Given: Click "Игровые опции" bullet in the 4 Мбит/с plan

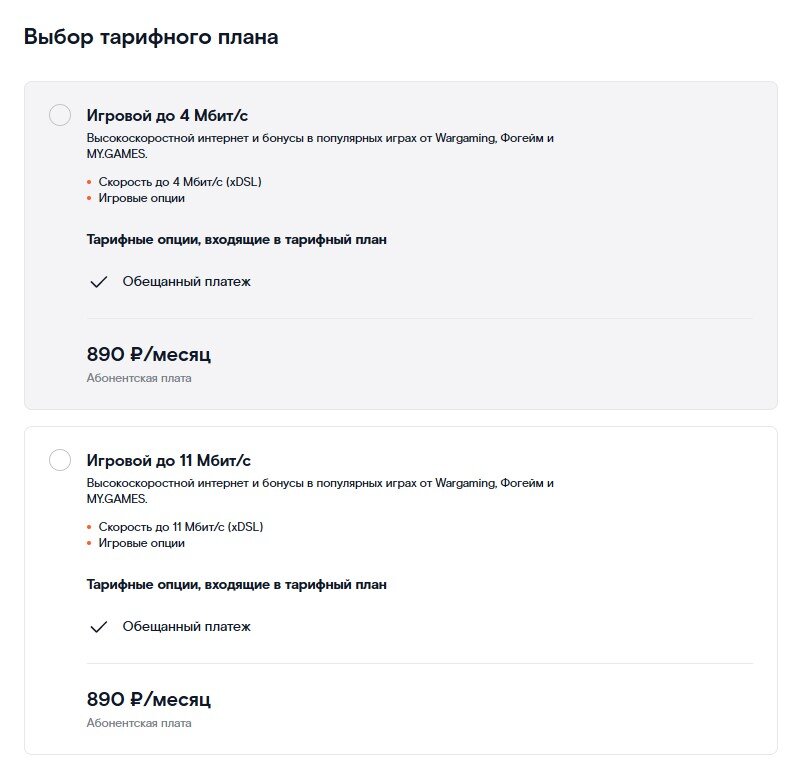Looking at the screenshot, I should (141, 198).
